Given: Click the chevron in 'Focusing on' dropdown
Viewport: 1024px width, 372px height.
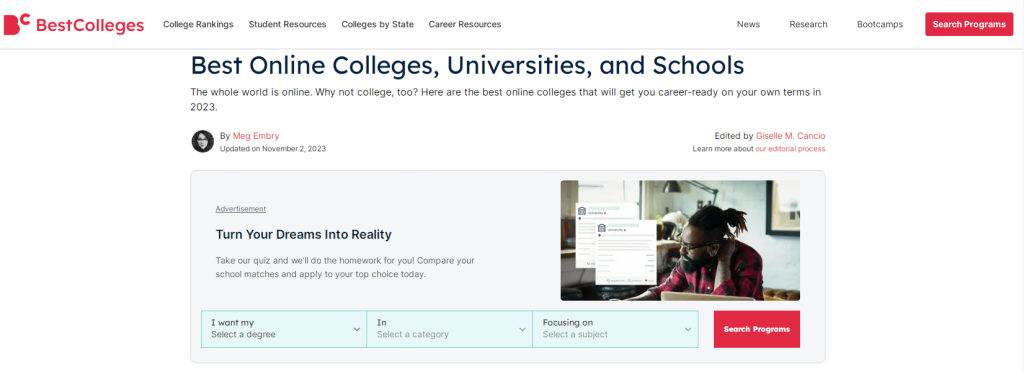Looking at the screenshot, I should tap(688, 330).
